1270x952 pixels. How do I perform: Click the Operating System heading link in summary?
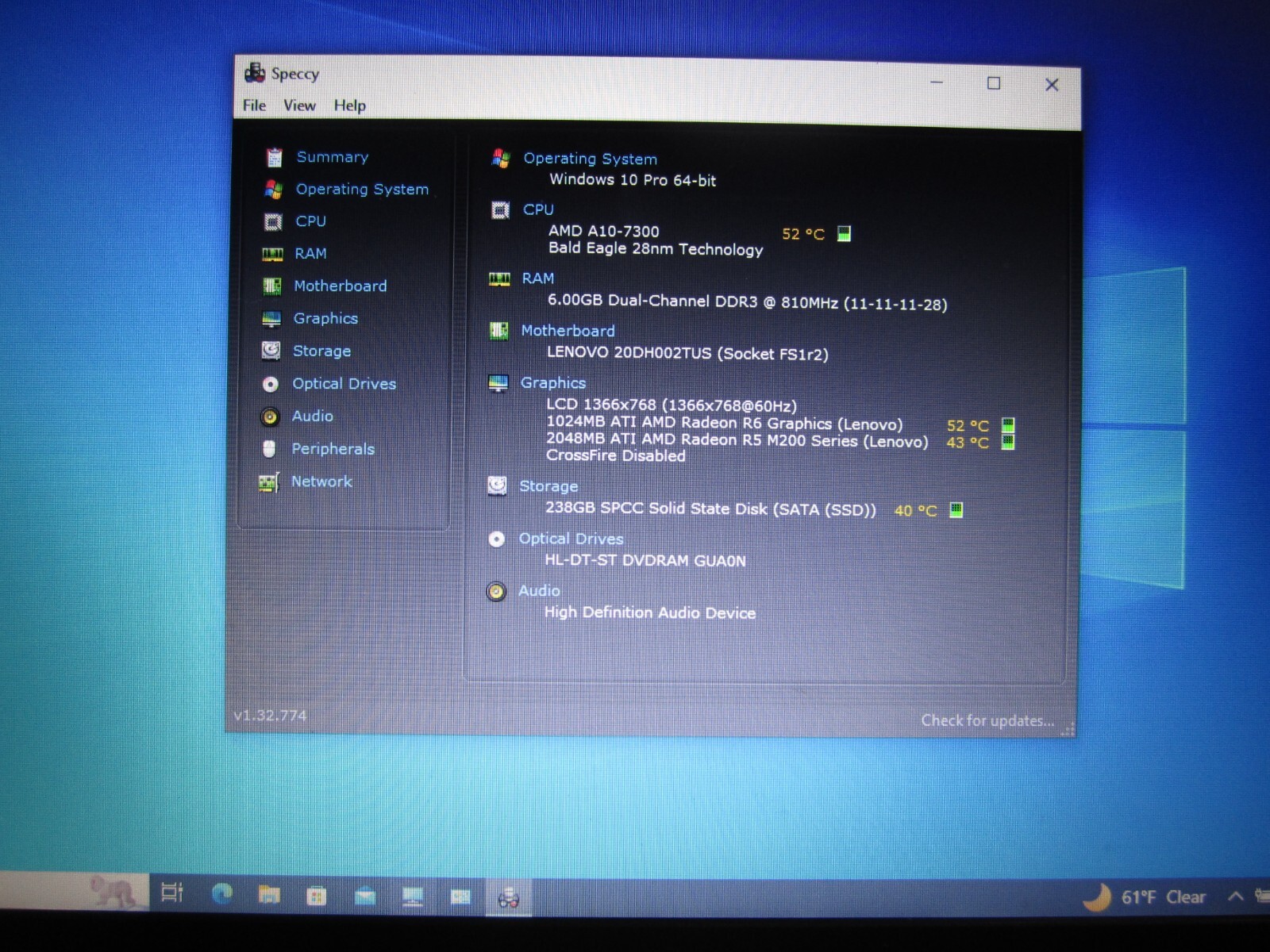590,159
